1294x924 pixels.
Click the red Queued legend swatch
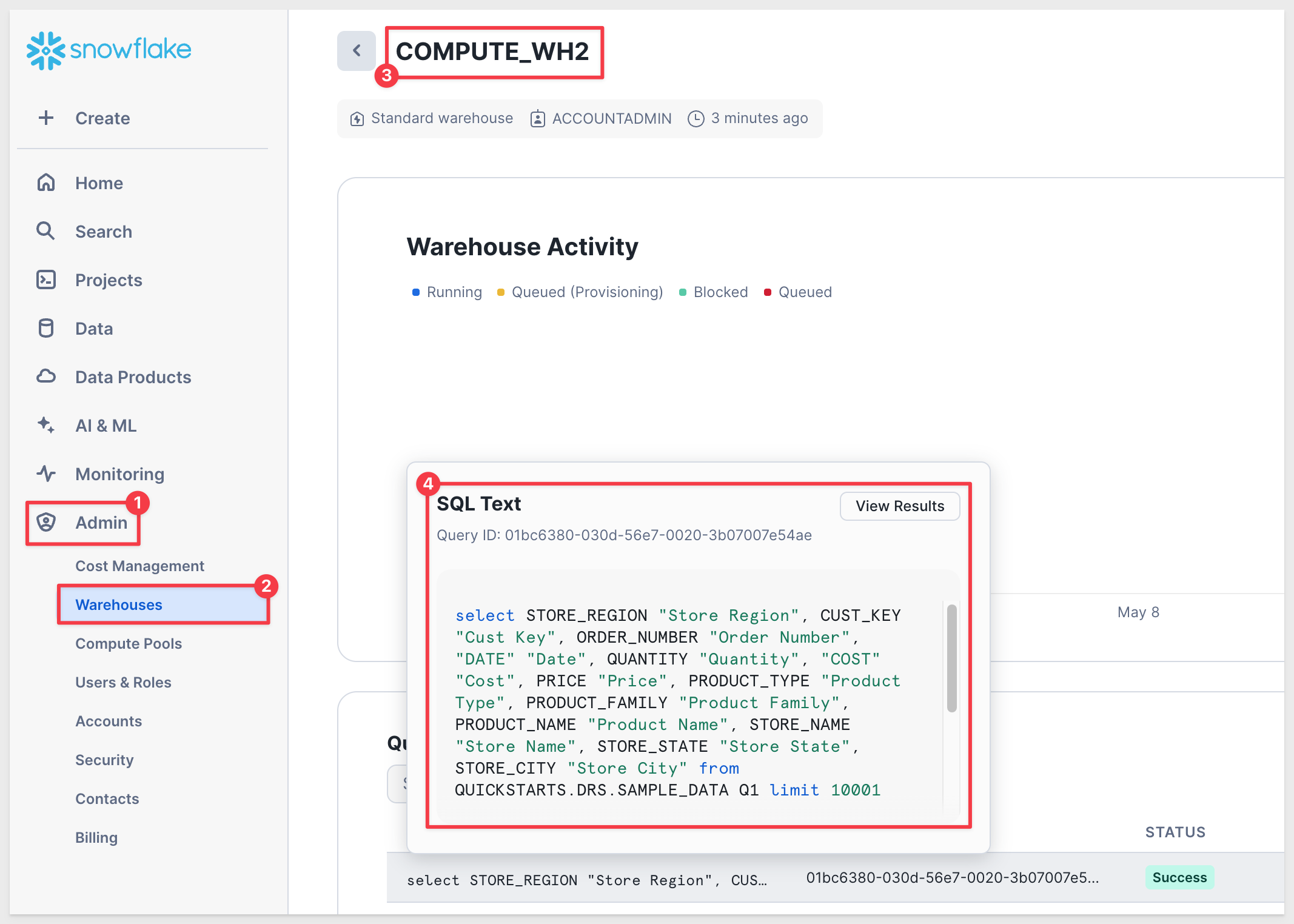[768, 292]
